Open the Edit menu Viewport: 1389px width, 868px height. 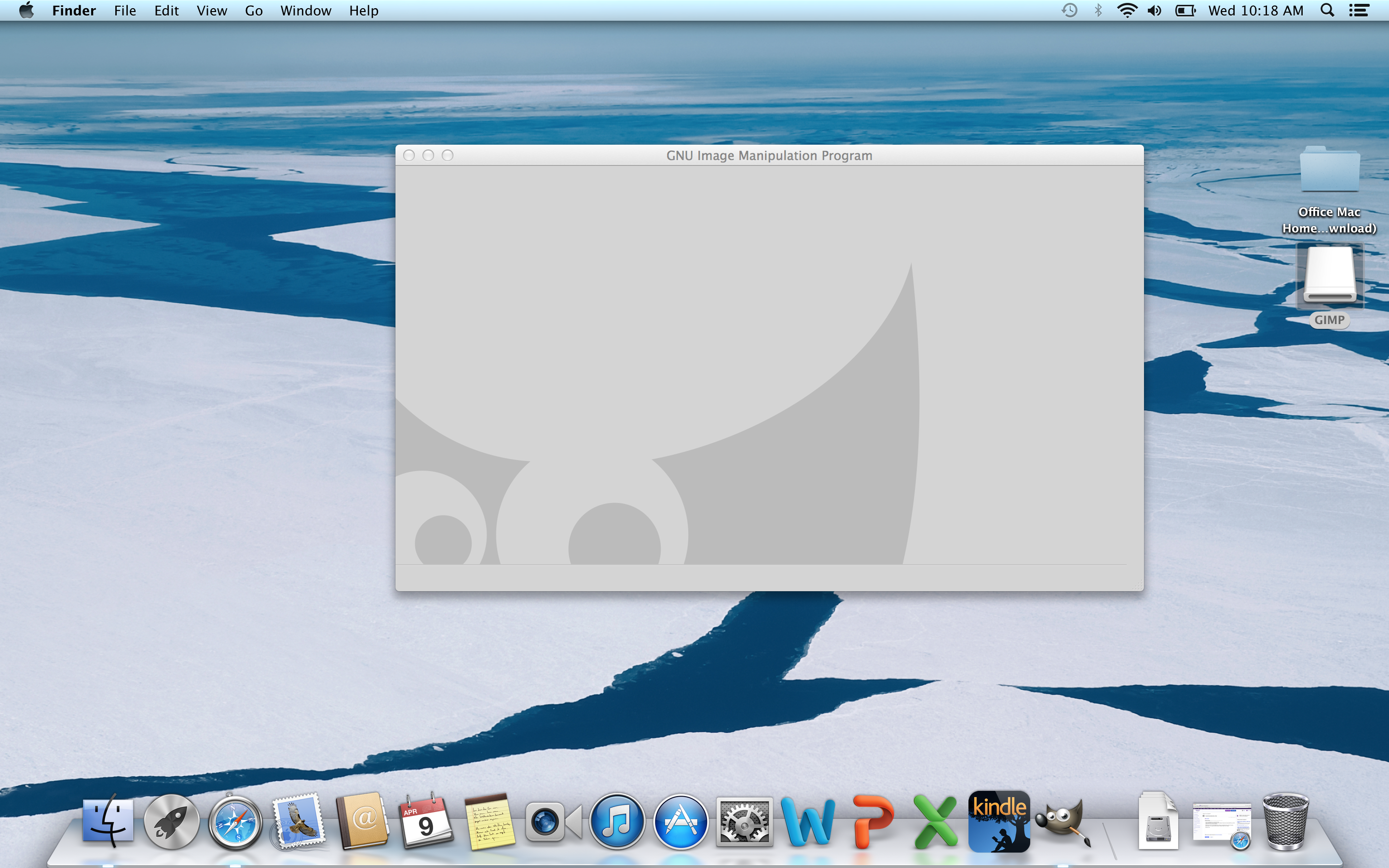click(x=166, y=10)
